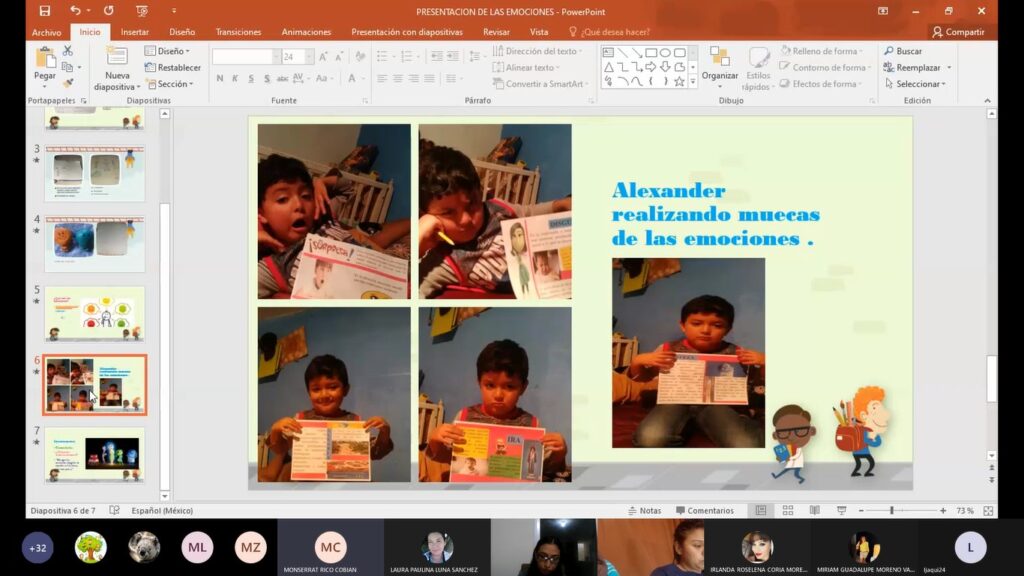Viewport: 1024px width, 576px height.
Task: Switch to the Diseño ribbon tab
Action: tap(182, 32)
